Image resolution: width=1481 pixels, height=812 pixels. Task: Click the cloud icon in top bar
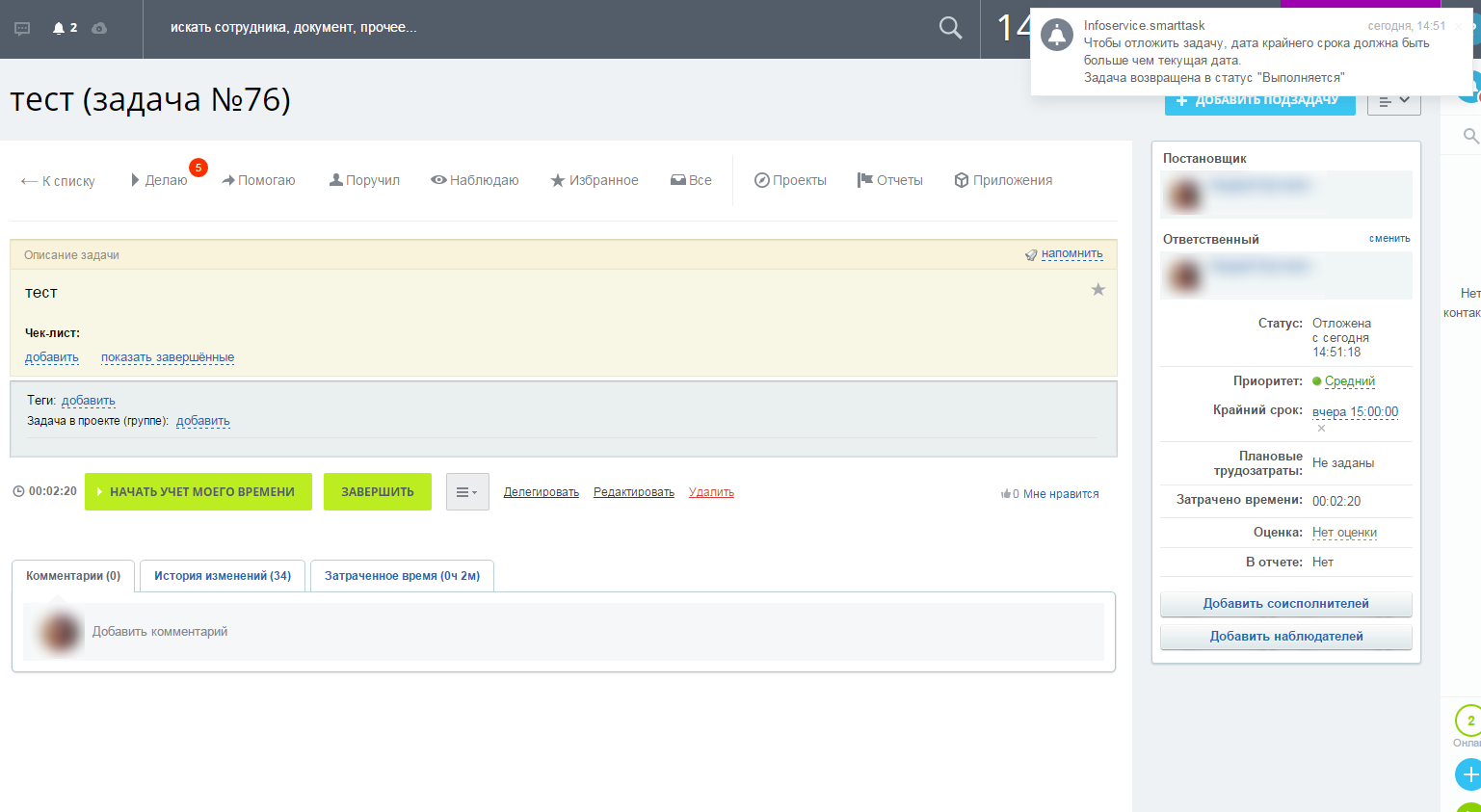point(99,28)
